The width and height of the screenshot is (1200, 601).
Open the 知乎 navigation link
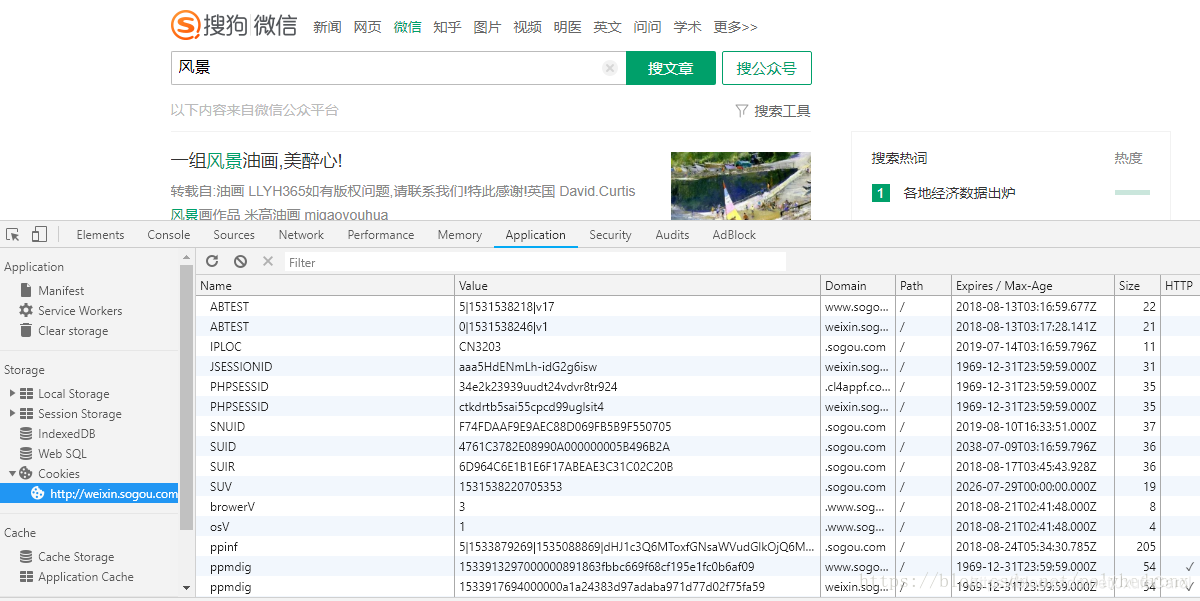[x=447, y=27]
